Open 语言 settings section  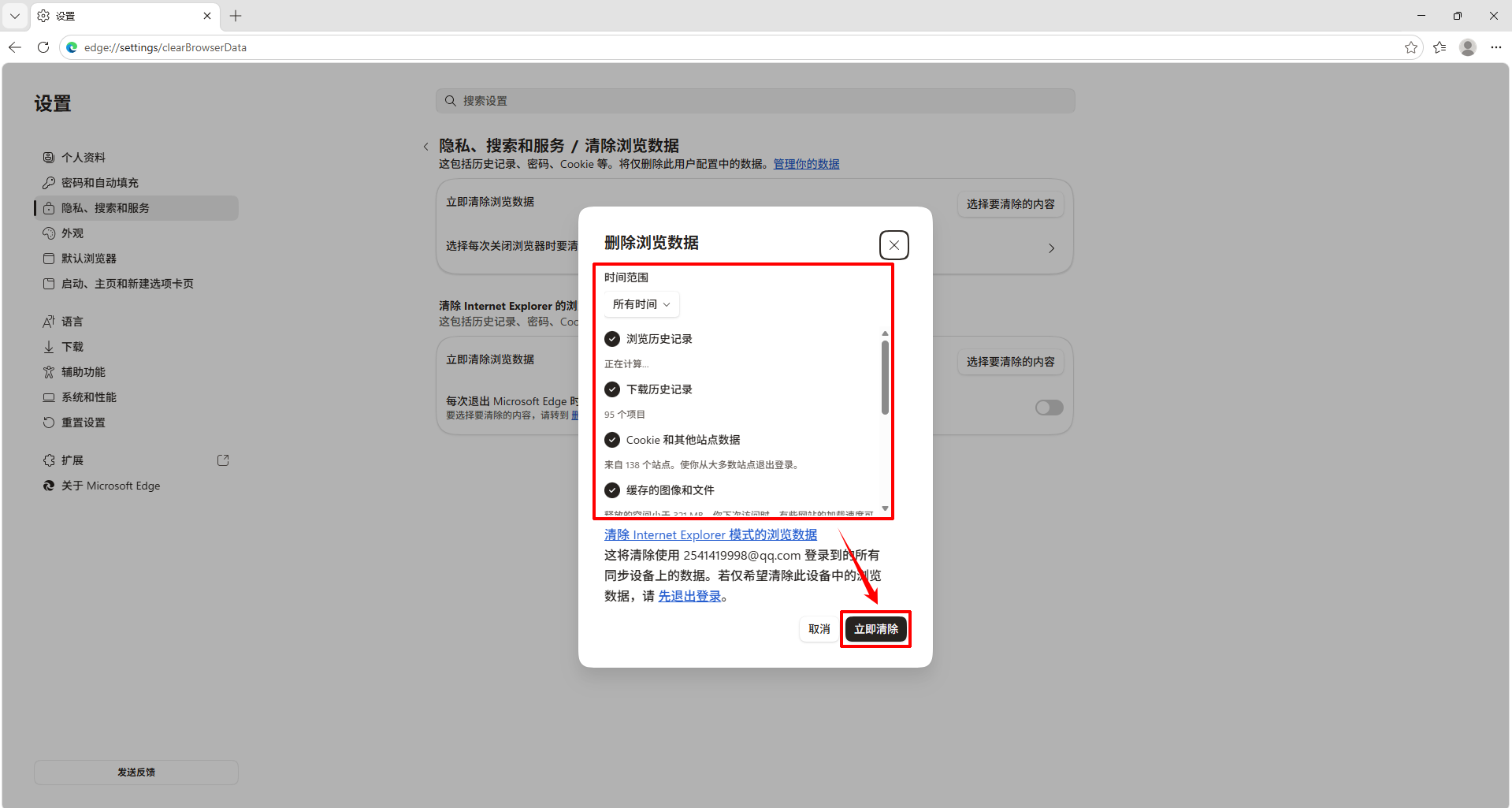pos(136,322)
